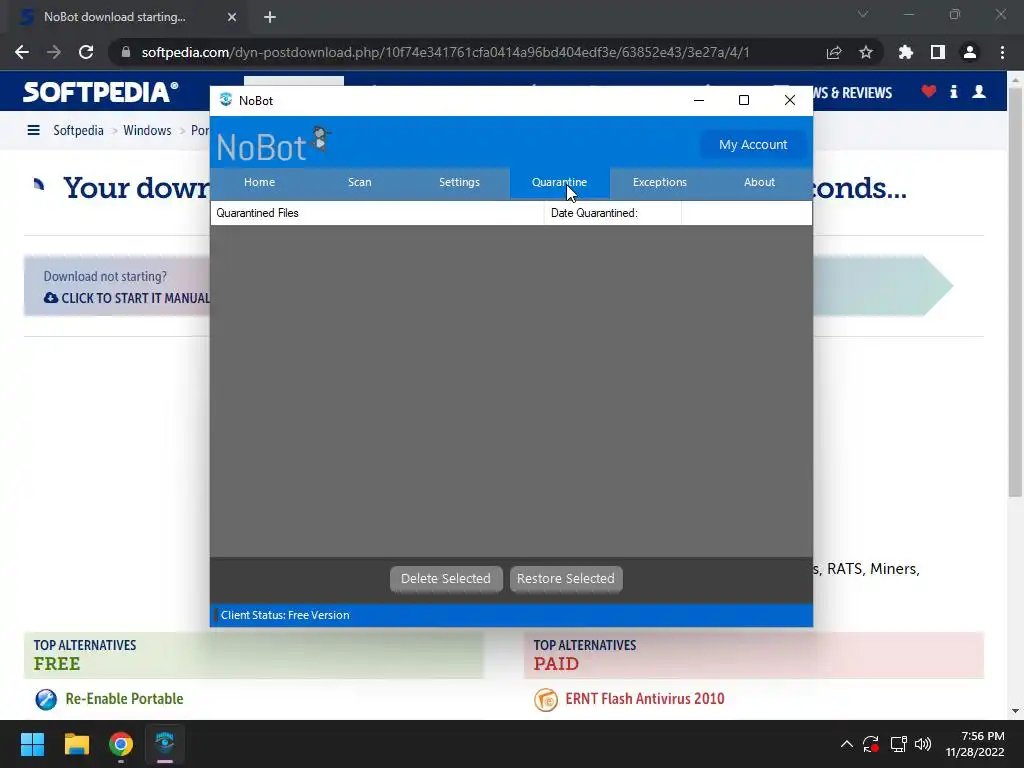Select the Quarantine tab
The width and height of the screenshot is (1024, 768).
[x=559, y=182]
